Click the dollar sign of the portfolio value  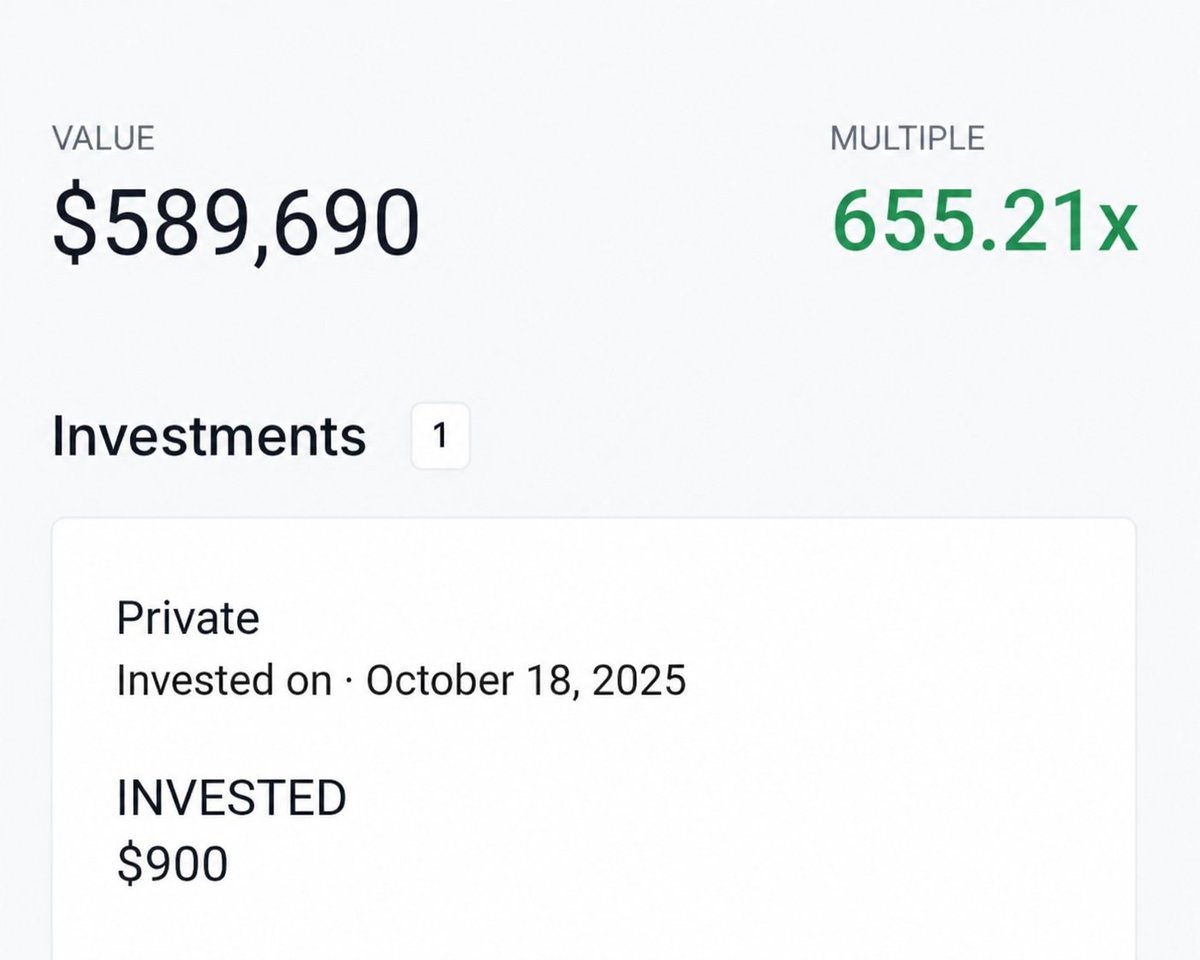[74, 224]
